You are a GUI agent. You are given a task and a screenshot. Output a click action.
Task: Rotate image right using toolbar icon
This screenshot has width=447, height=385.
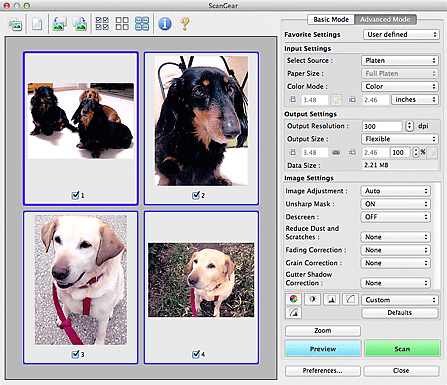click(80, 24)
